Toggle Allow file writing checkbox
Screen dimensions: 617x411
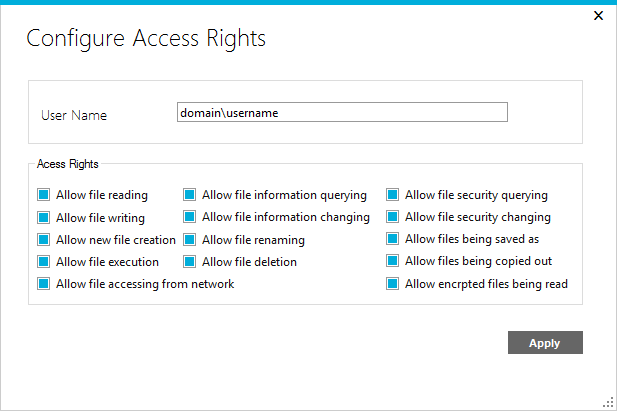[x=44, y=217]
